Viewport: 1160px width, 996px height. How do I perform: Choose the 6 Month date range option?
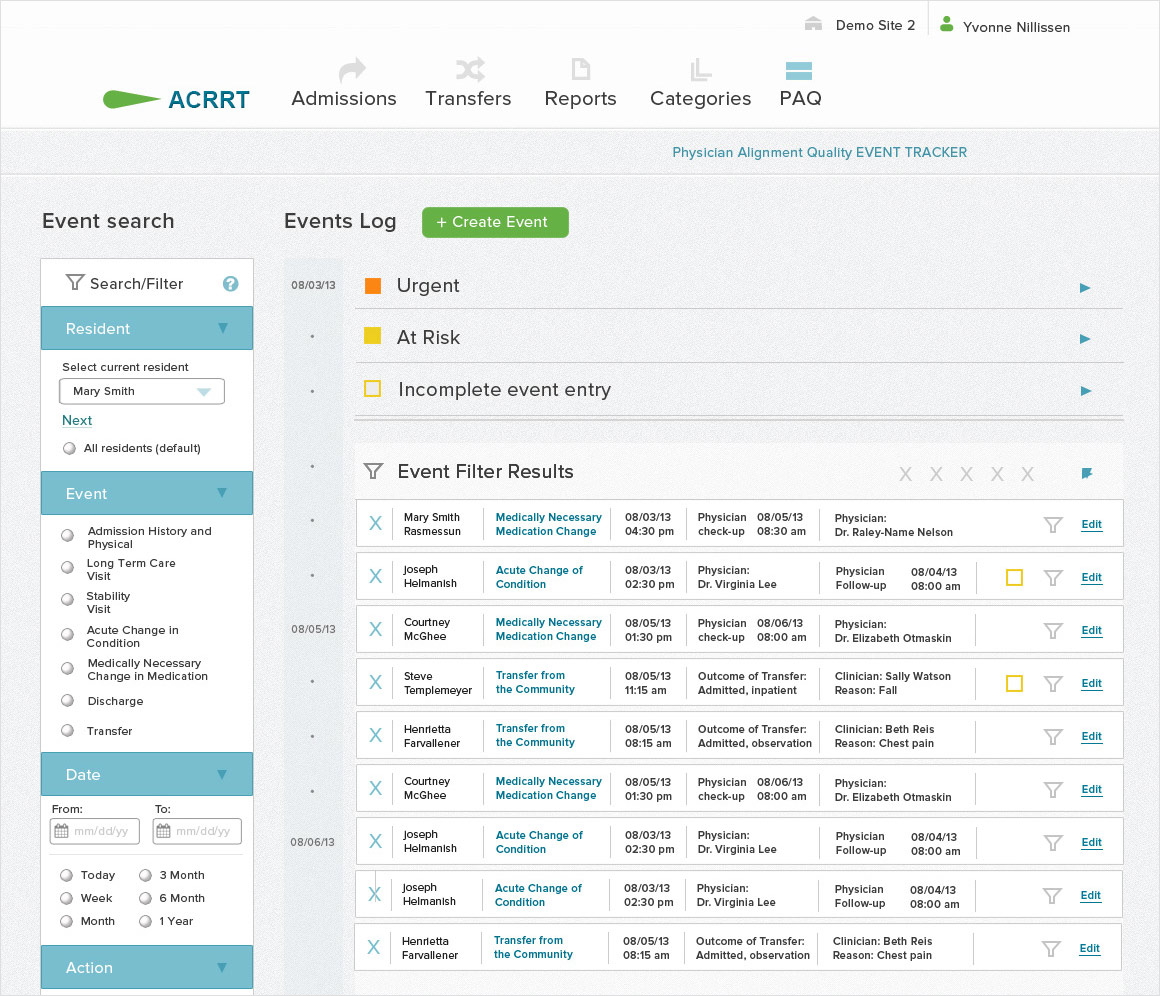(146, 898)
